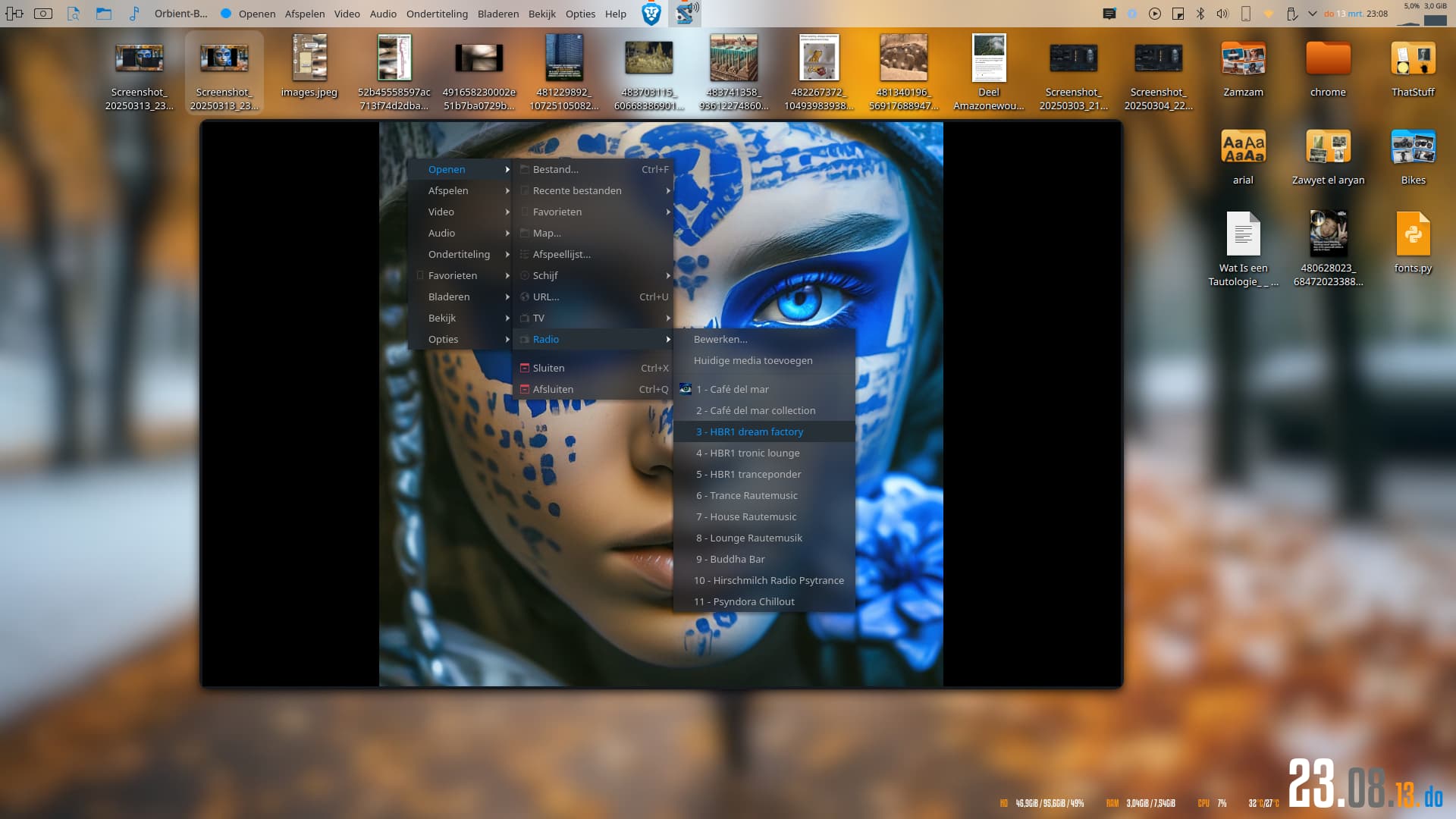Select the 481229892 image file
This screenshot has height=819, width=1456.
coord(564,73)
